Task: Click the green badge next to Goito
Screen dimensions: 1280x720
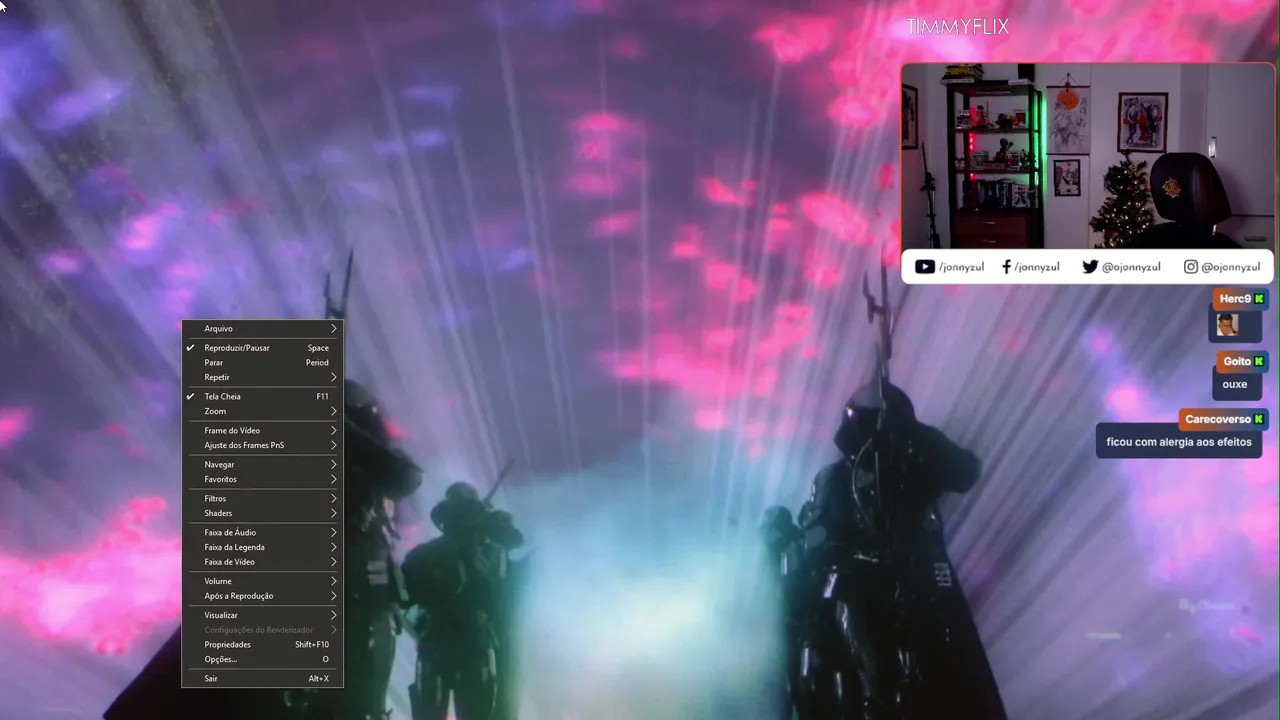Action: 1259,361
